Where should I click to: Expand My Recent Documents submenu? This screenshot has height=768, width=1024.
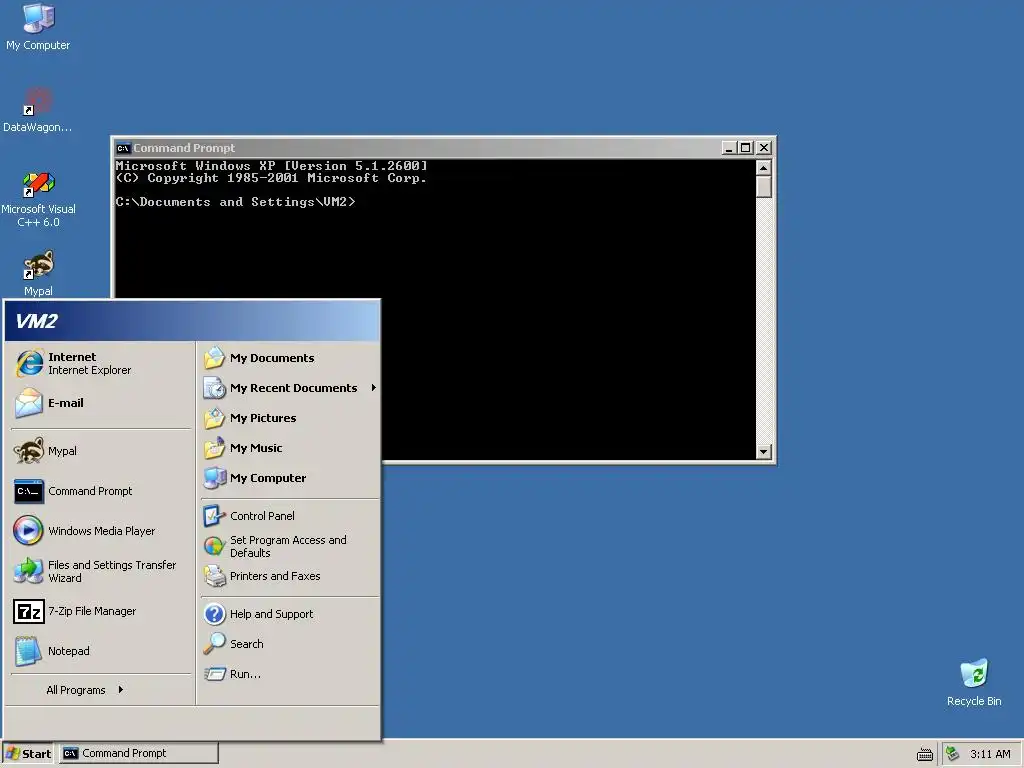[289, 388]
